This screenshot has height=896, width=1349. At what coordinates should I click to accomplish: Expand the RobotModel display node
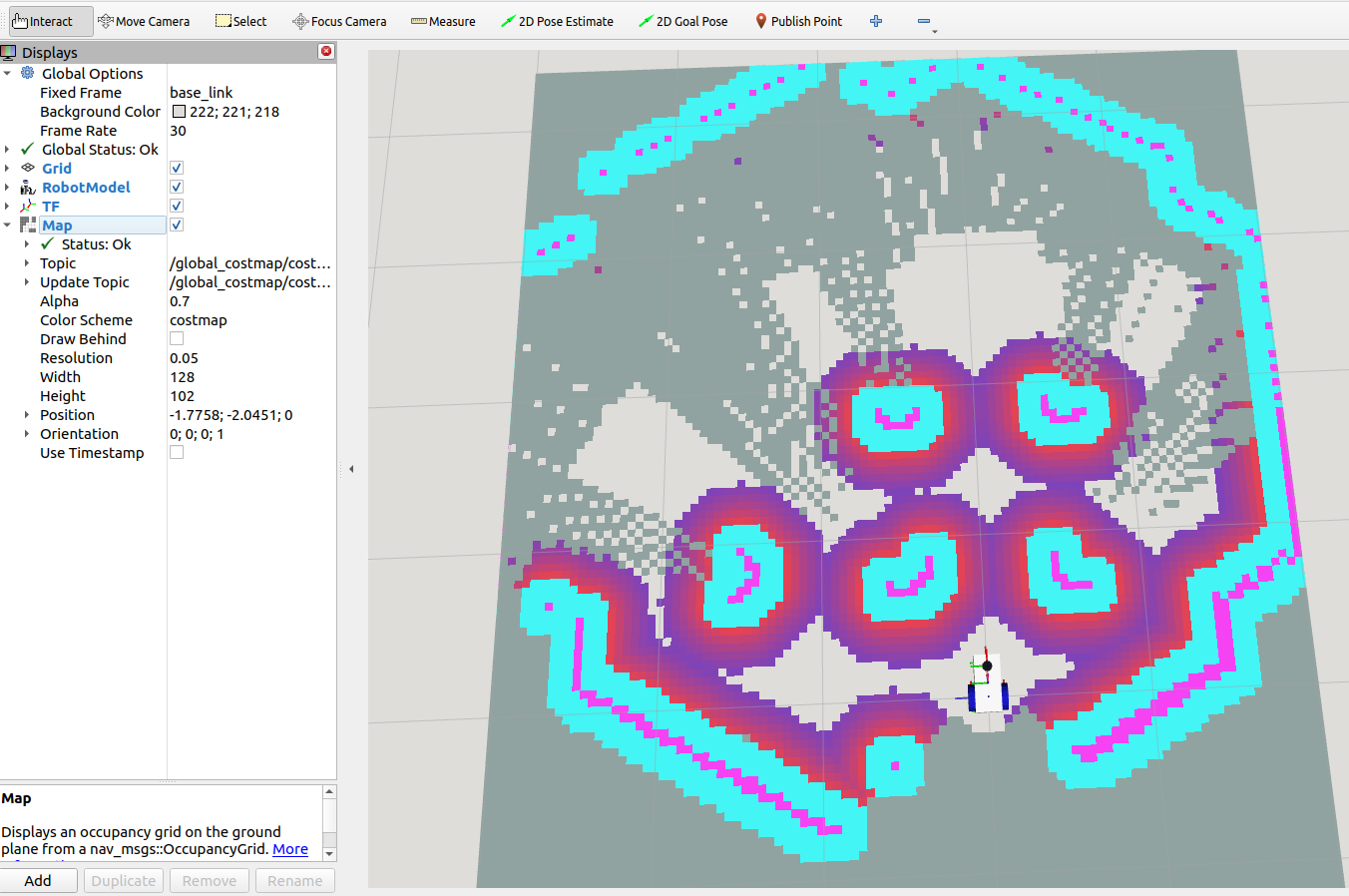pyautogui.click(x=7, y=187)
